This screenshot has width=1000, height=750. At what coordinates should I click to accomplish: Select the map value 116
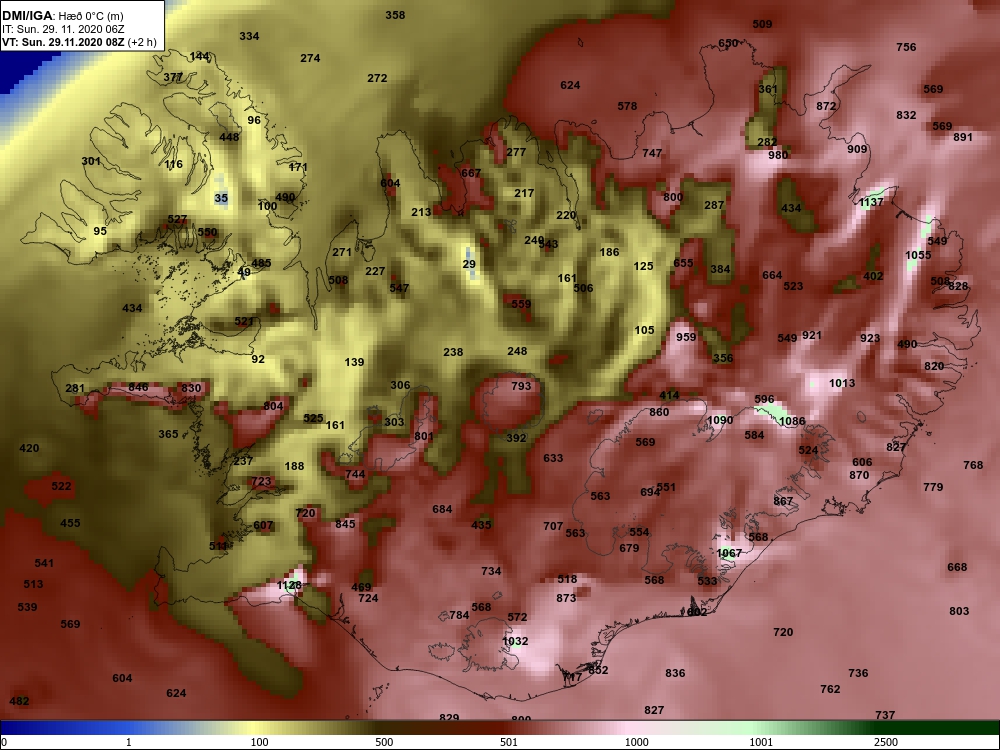tap(173, 164)
